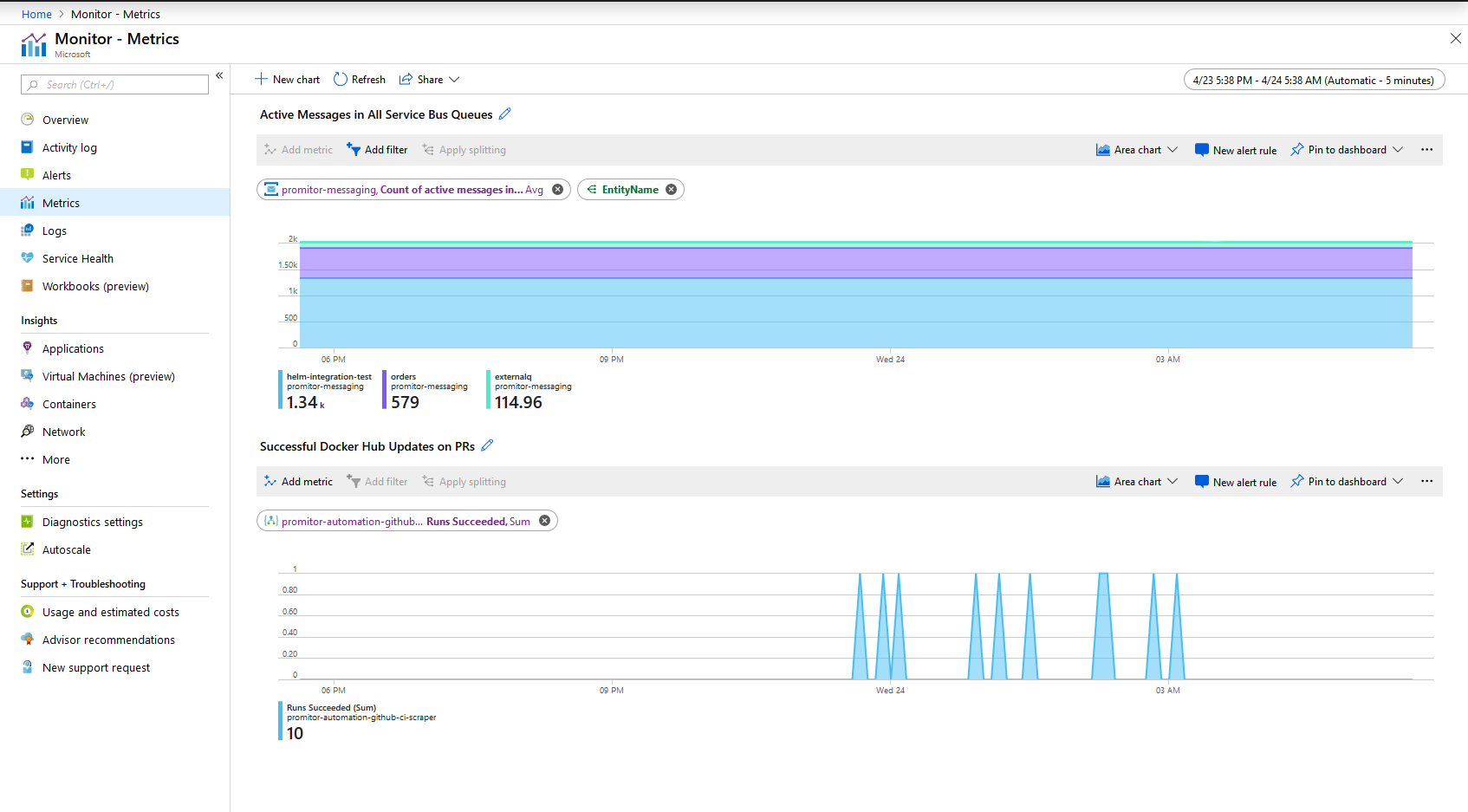
Task: Open the ellipsis menu on Docker Hub chart
Action: [x=1426, y=482]
